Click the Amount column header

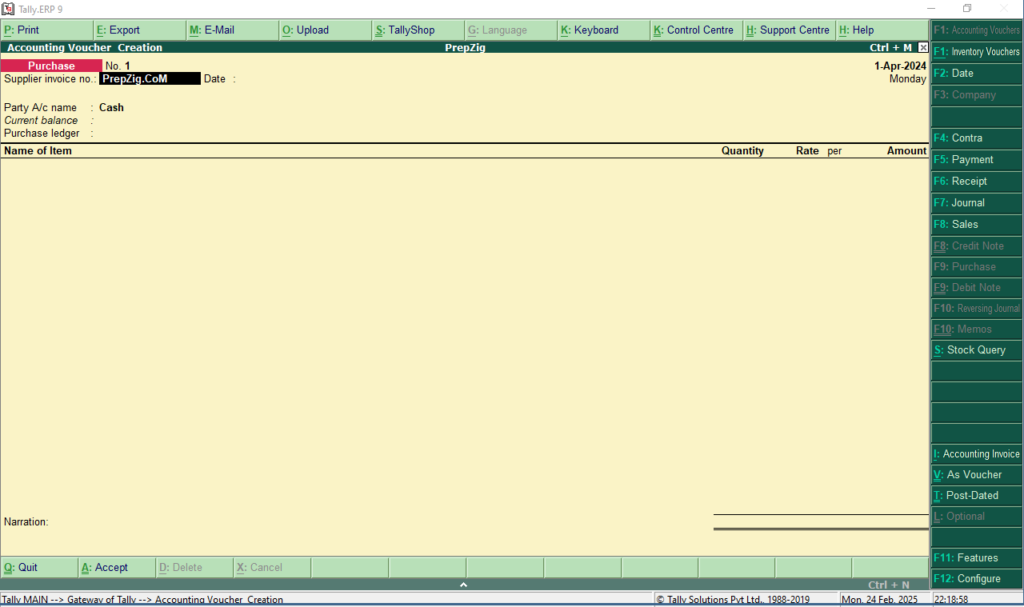pos(906,151)
